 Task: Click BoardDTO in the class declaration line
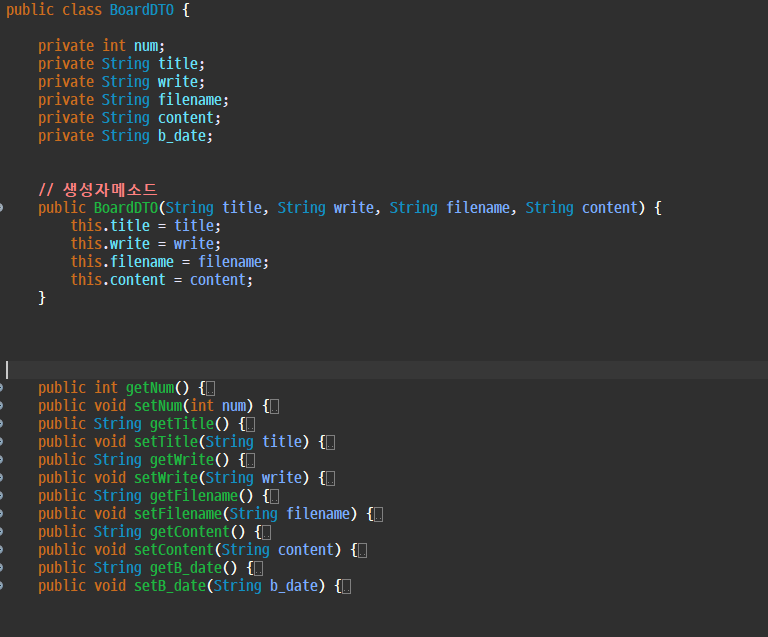click(x=142, y=10)
